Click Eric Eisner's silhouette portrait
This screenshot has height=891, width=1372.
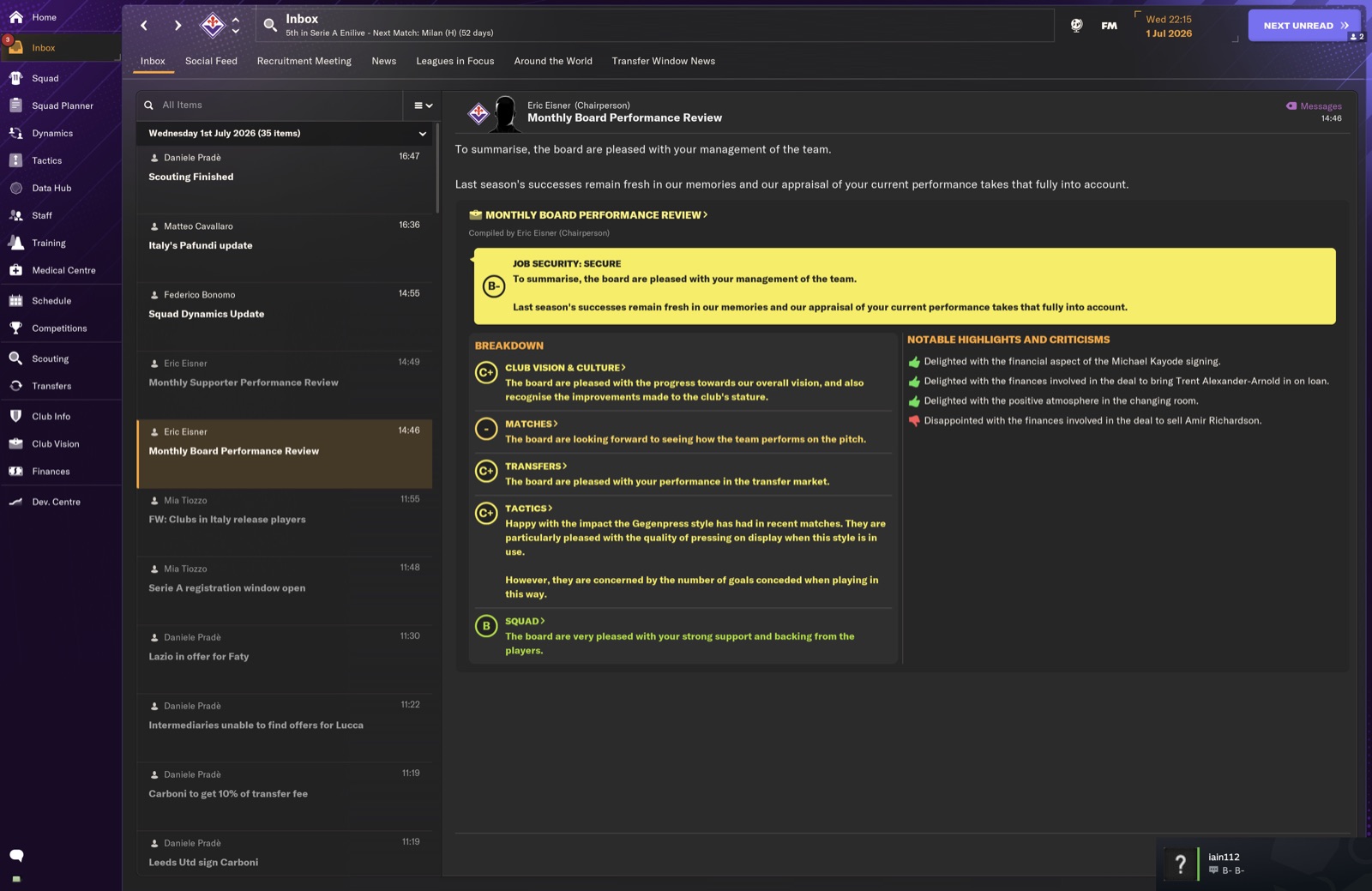coord(505,113)
